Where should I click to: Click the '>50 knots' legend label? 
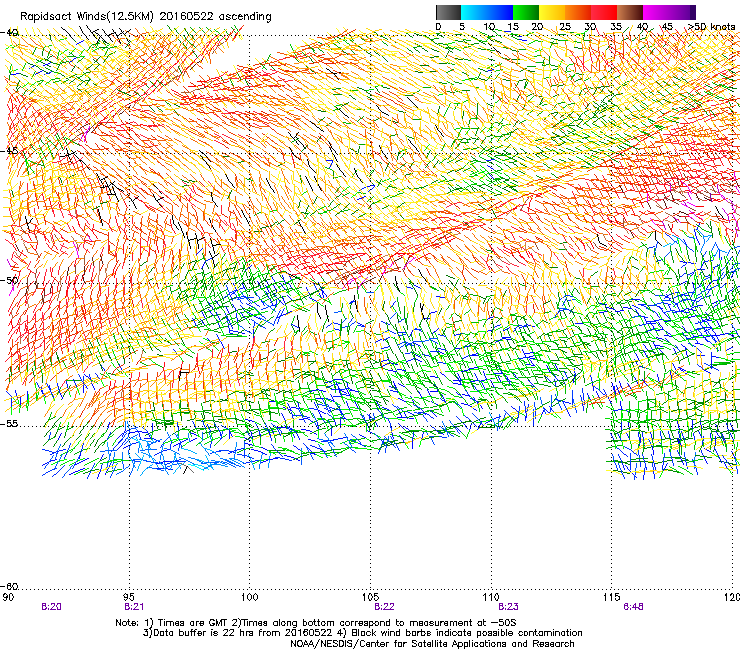pyautogui.click(x=712, y=27)
